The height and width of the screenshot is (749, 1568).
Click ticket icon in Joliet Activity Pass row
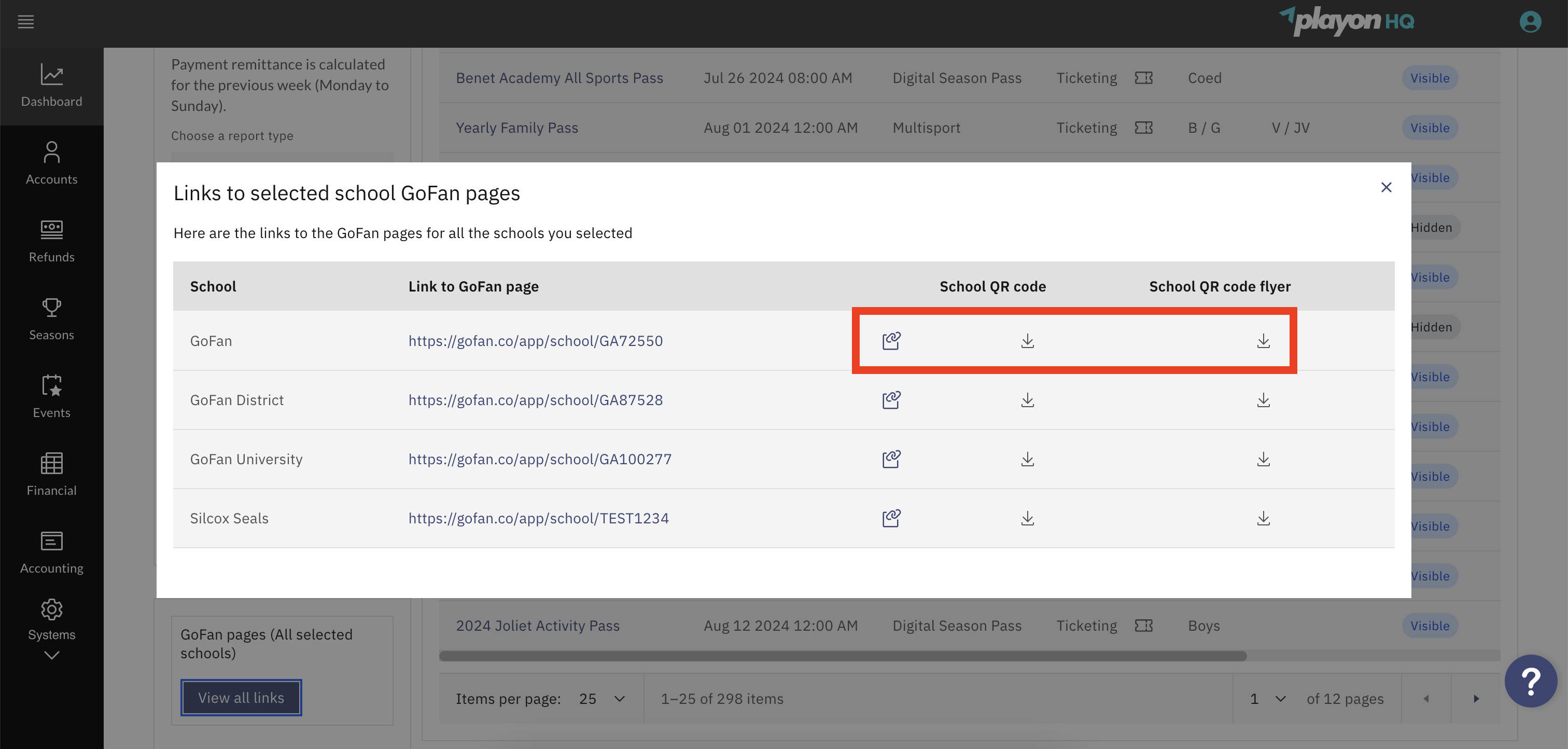pos(1144,626)
